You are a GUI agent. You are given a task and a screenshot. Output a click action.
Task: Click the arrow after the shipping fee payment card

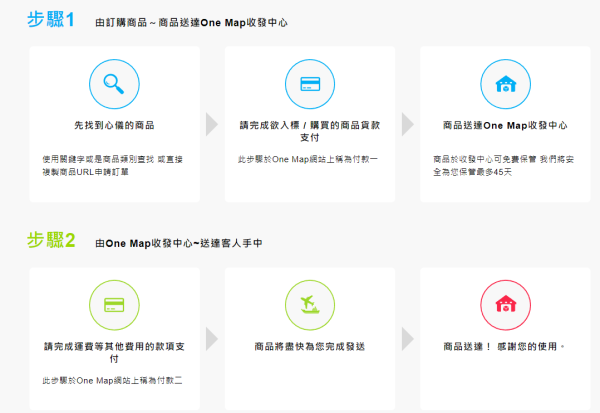[211, 338]
